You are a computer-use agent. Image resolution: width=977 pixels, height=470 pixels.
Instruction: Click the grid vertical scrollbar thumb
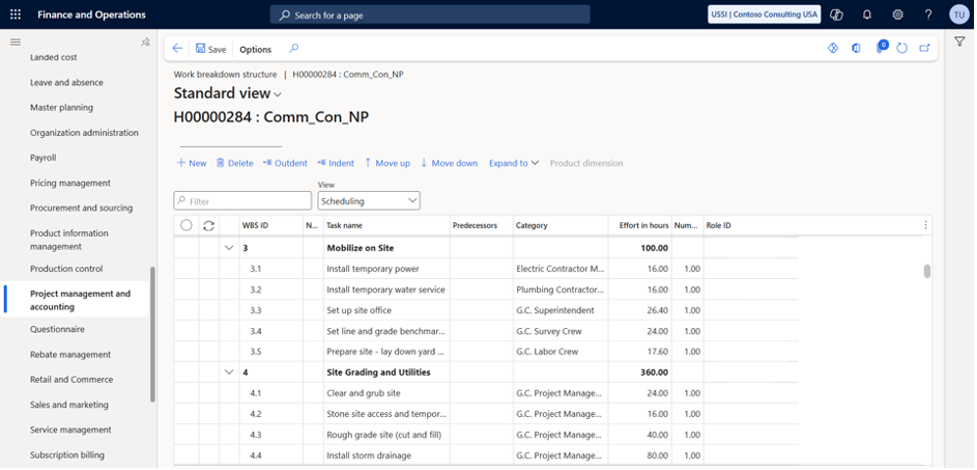927,271
